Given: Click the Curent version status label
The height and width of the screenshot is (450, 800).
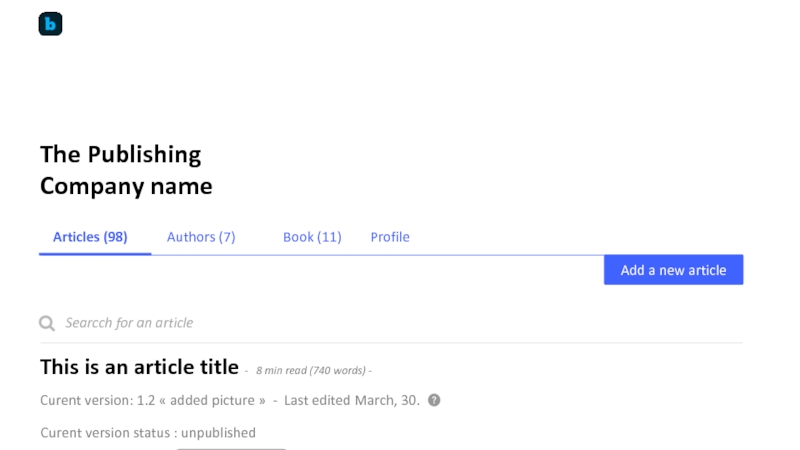Looking at the screenshot, I should [108, 433].
